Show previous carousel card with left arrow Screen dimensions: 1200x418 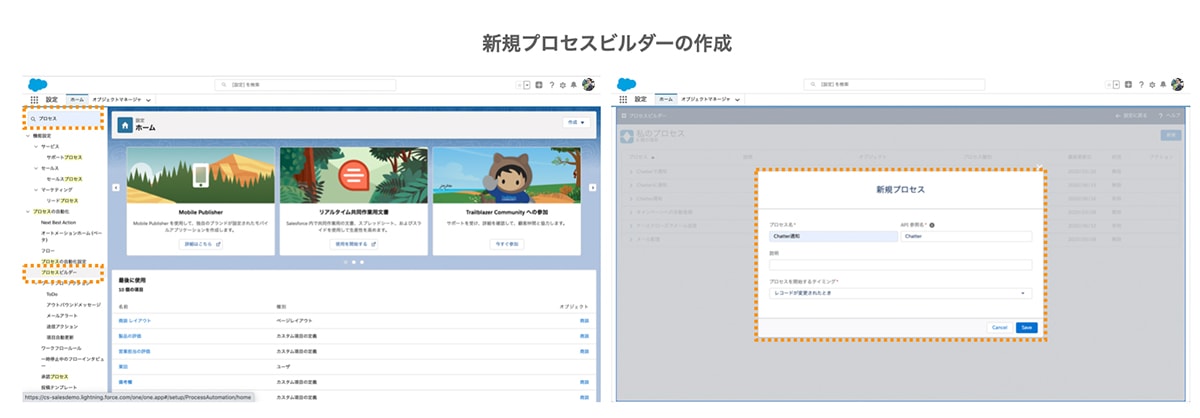click(114, 187)
